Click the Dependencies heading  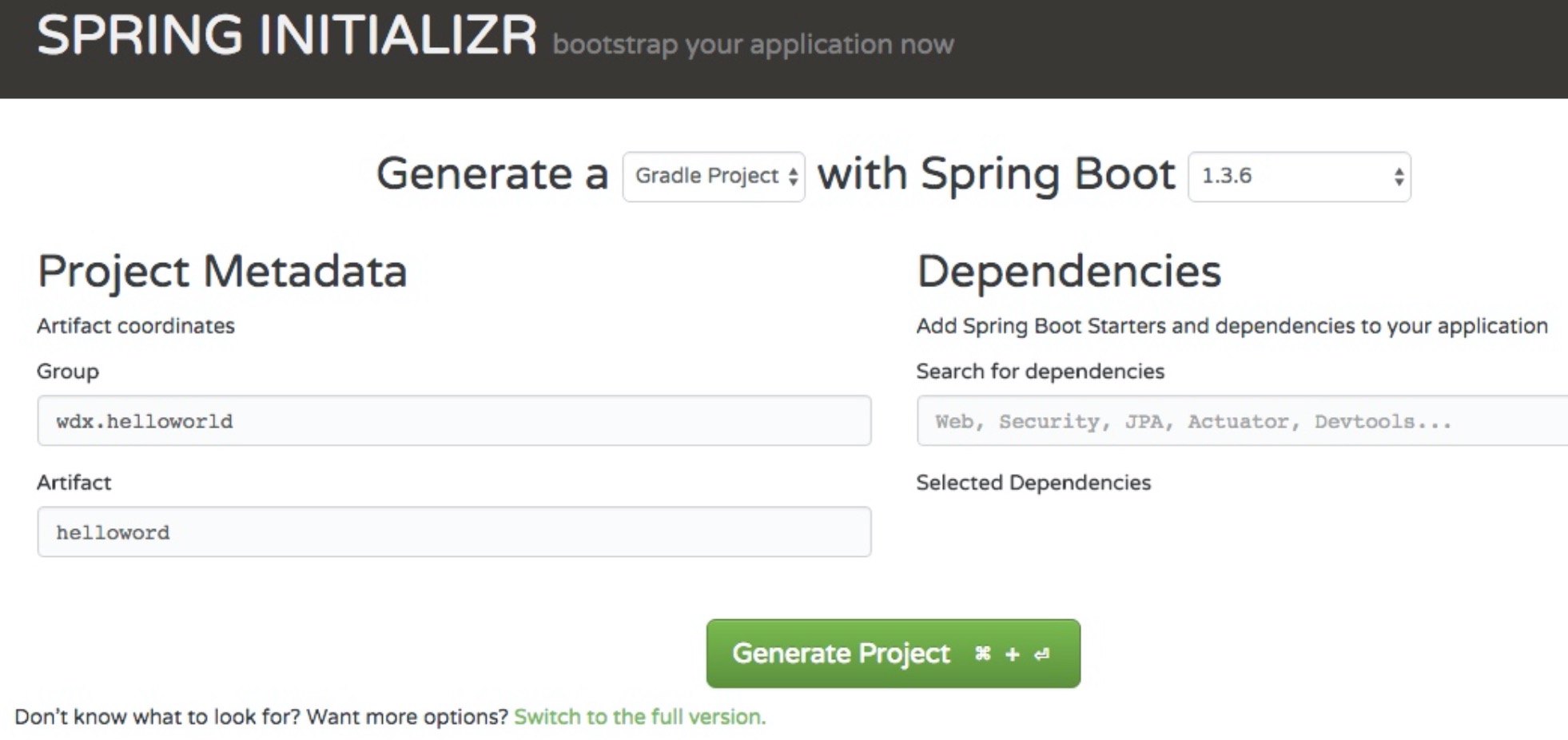[1069, 271]
